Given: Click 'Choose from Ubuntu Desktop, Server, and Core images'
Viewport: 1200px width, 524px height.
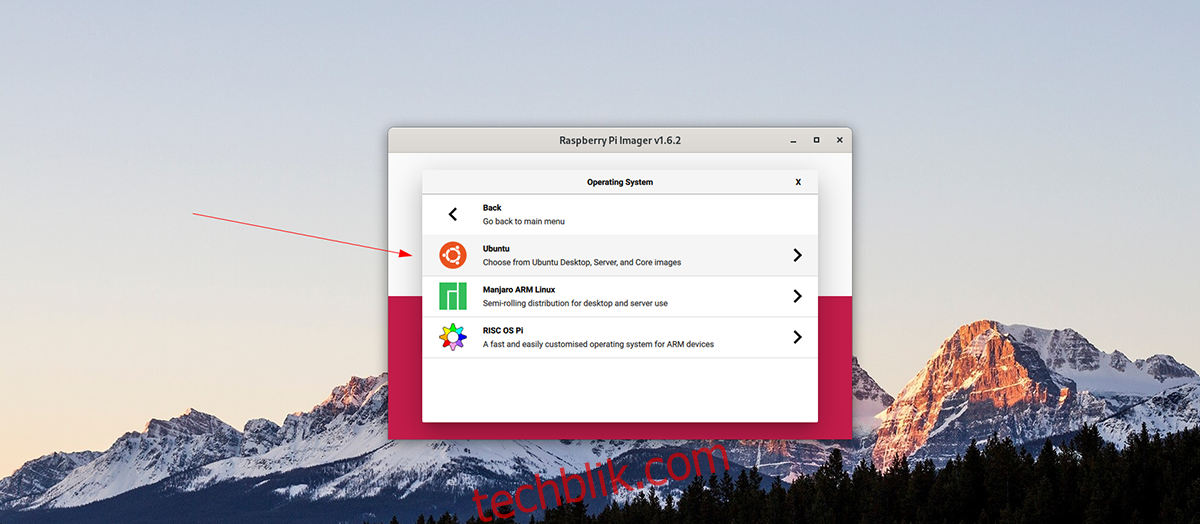Looking at the screenshot, I should pos(582,262).
